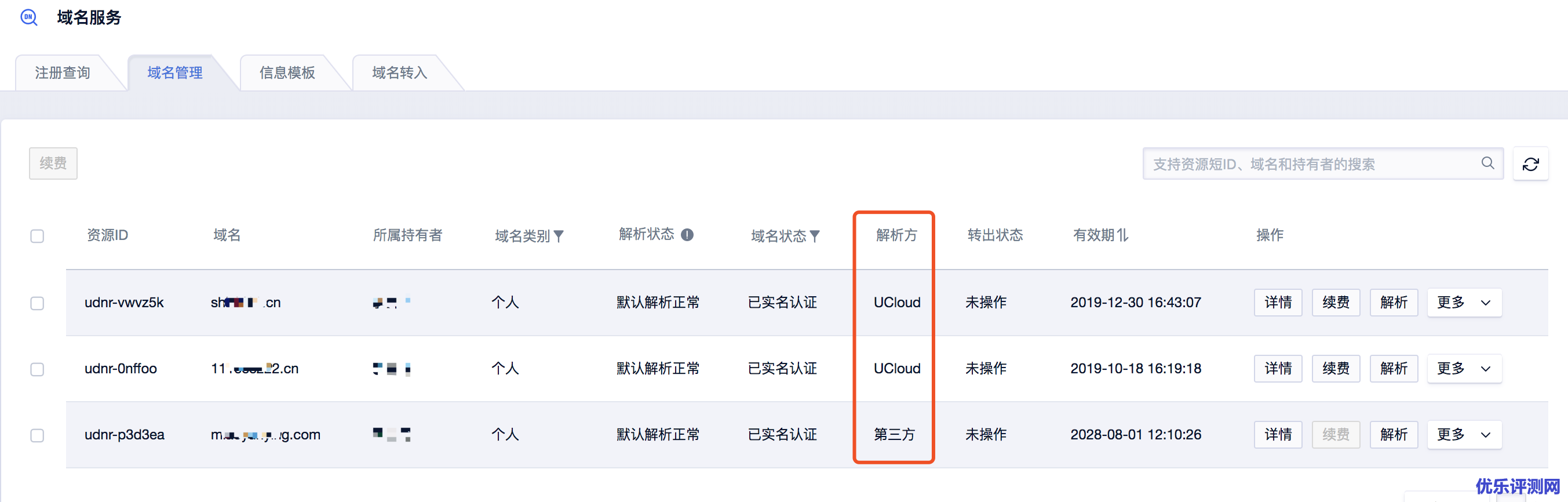Tick the udnr-p3d3ea row checkbox
The image size is (1568, 502).
point(37,435)
